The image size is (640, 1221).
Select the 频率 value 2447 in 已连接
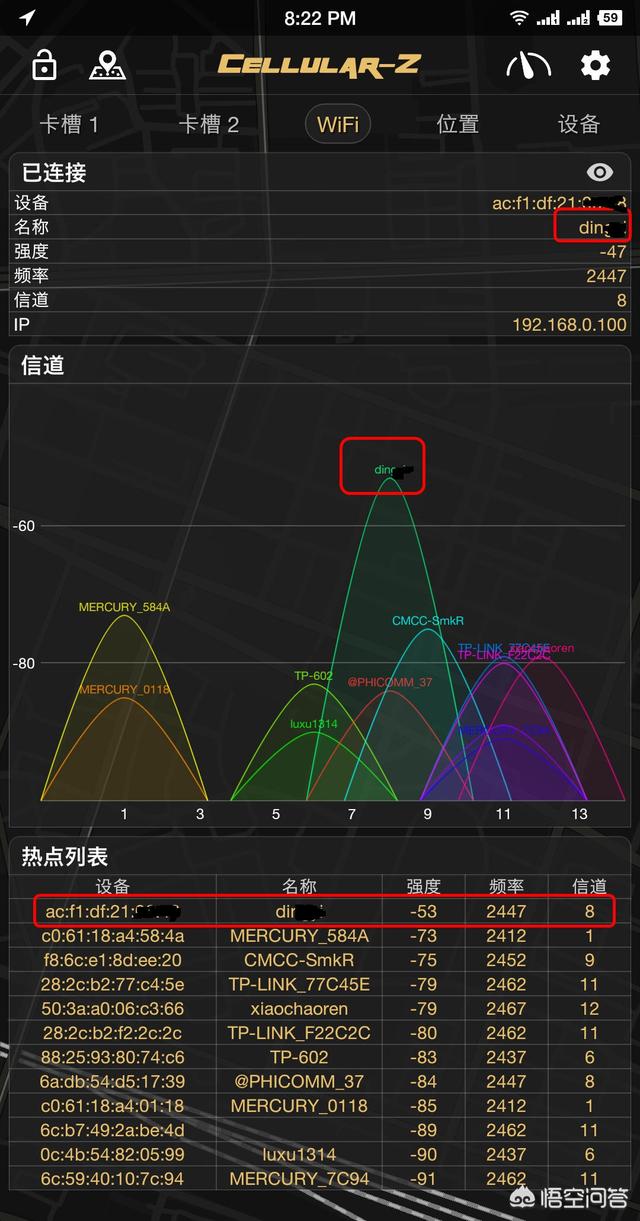(606, 276)
